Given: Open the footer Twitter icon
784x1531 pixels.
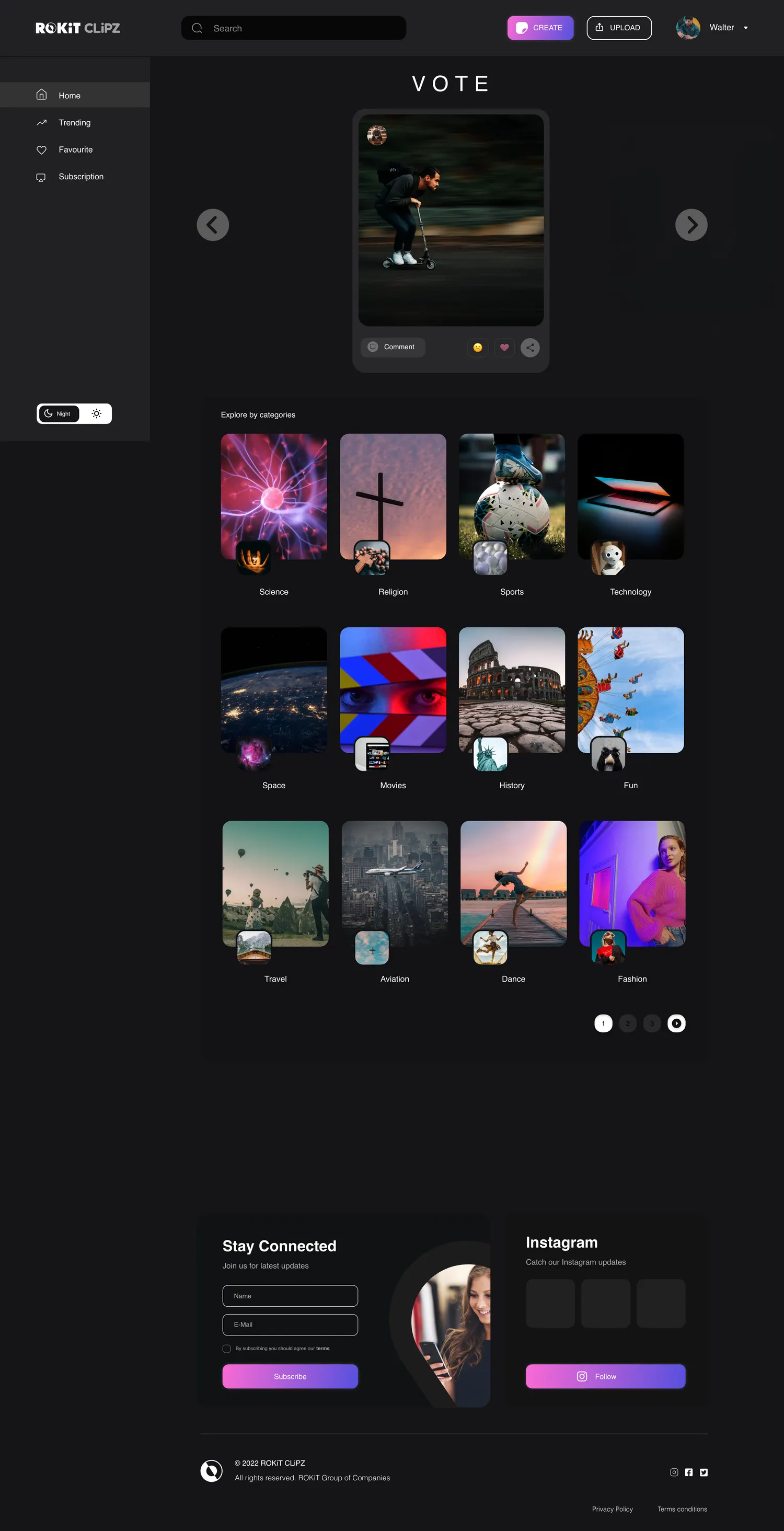Looking at the screenshot, I should (x=704, y=1472).
